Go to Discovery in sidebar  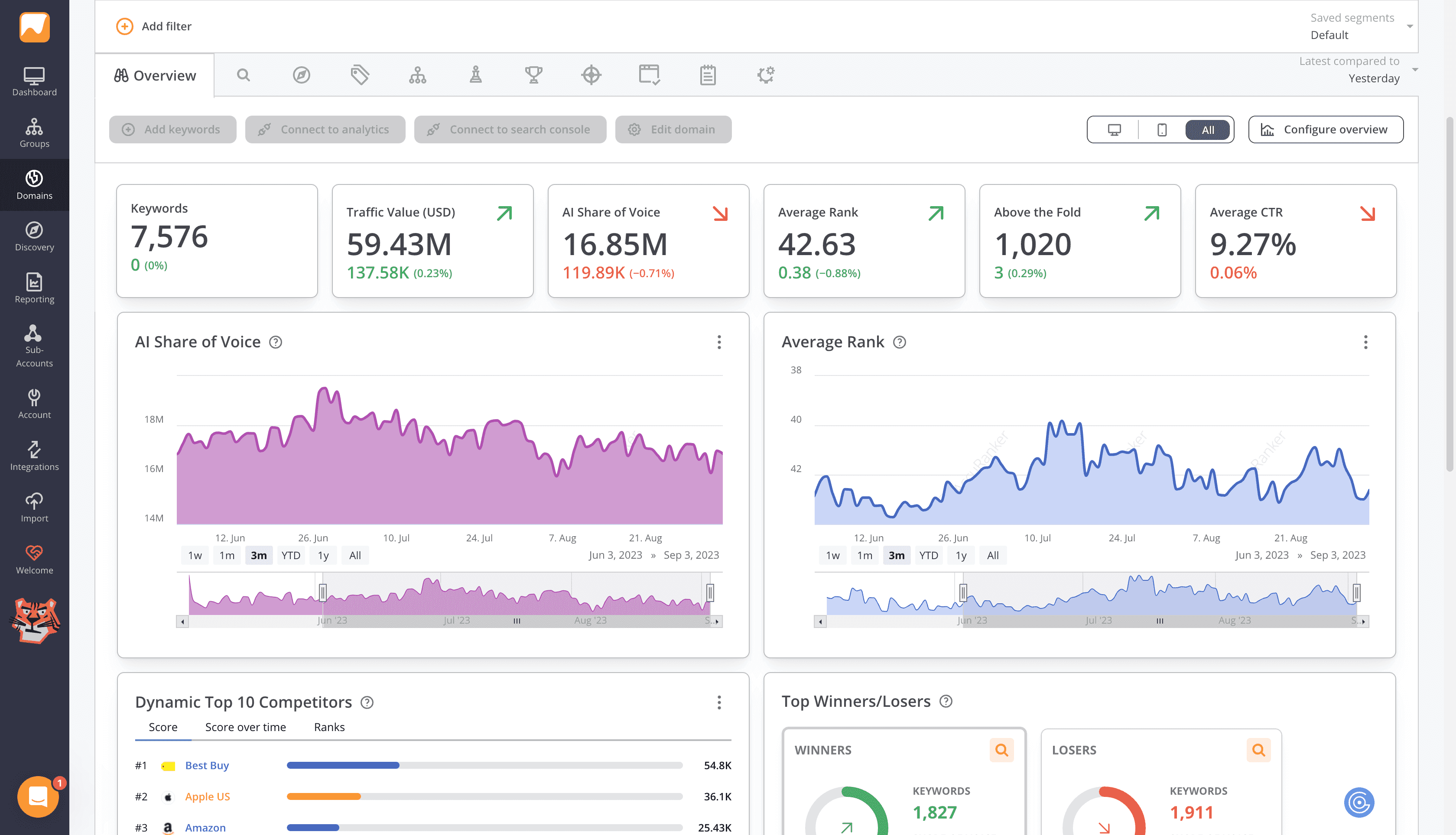[34, 236]
